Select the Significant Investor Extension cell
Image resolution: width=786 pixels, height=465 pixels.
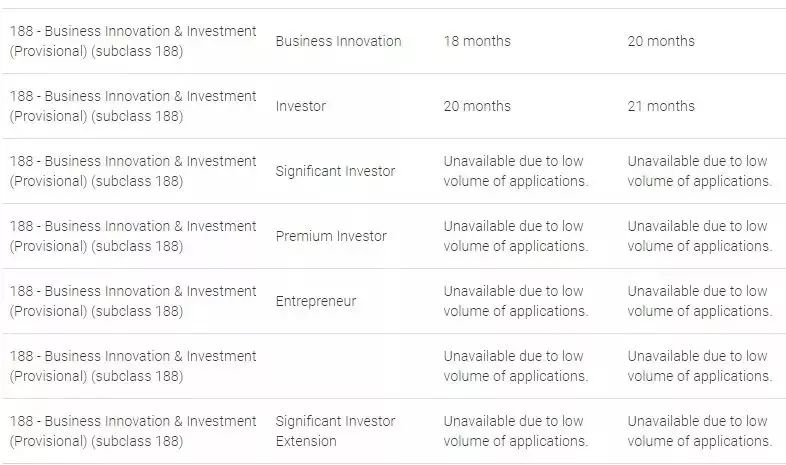click(335, 431)
